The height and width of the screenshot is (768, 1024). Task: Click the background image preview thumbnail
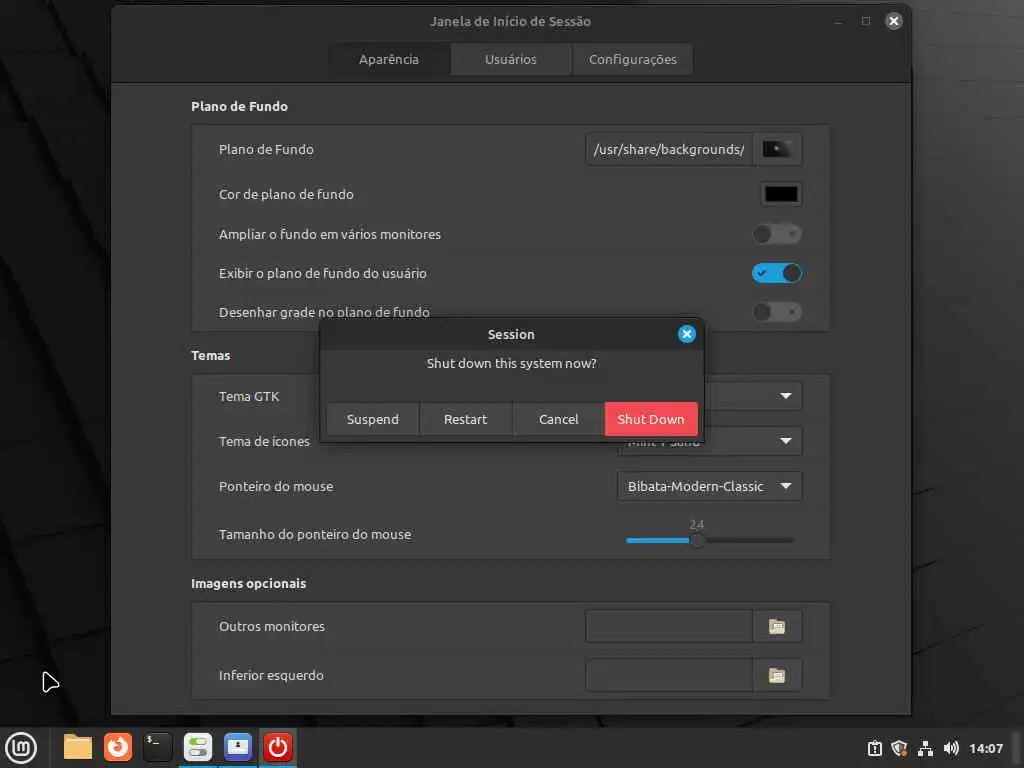pos(777,150)
